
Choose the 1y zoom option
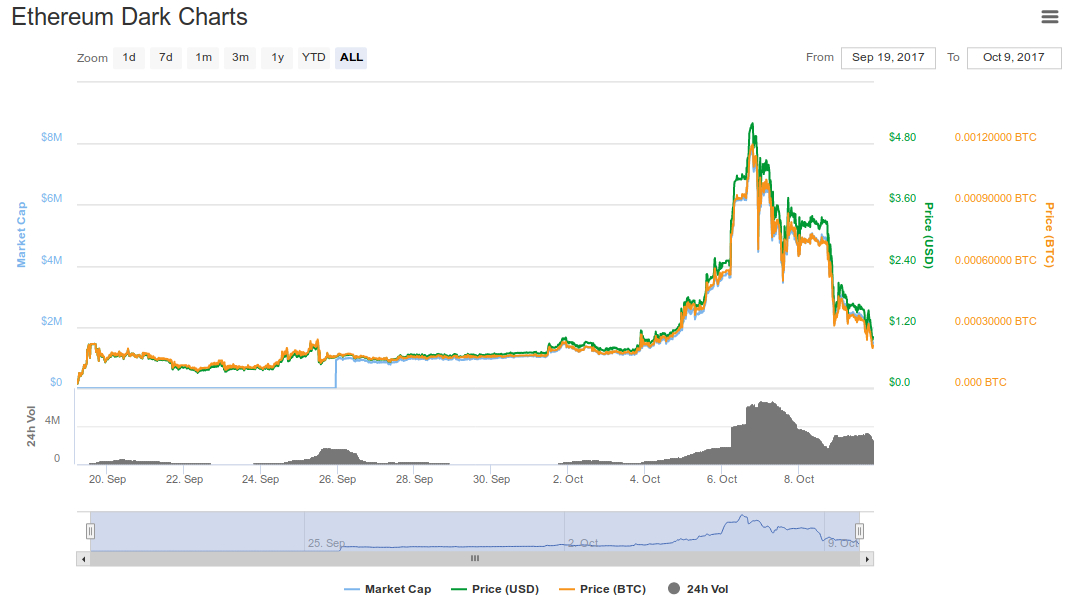click(x=277, y=58)
